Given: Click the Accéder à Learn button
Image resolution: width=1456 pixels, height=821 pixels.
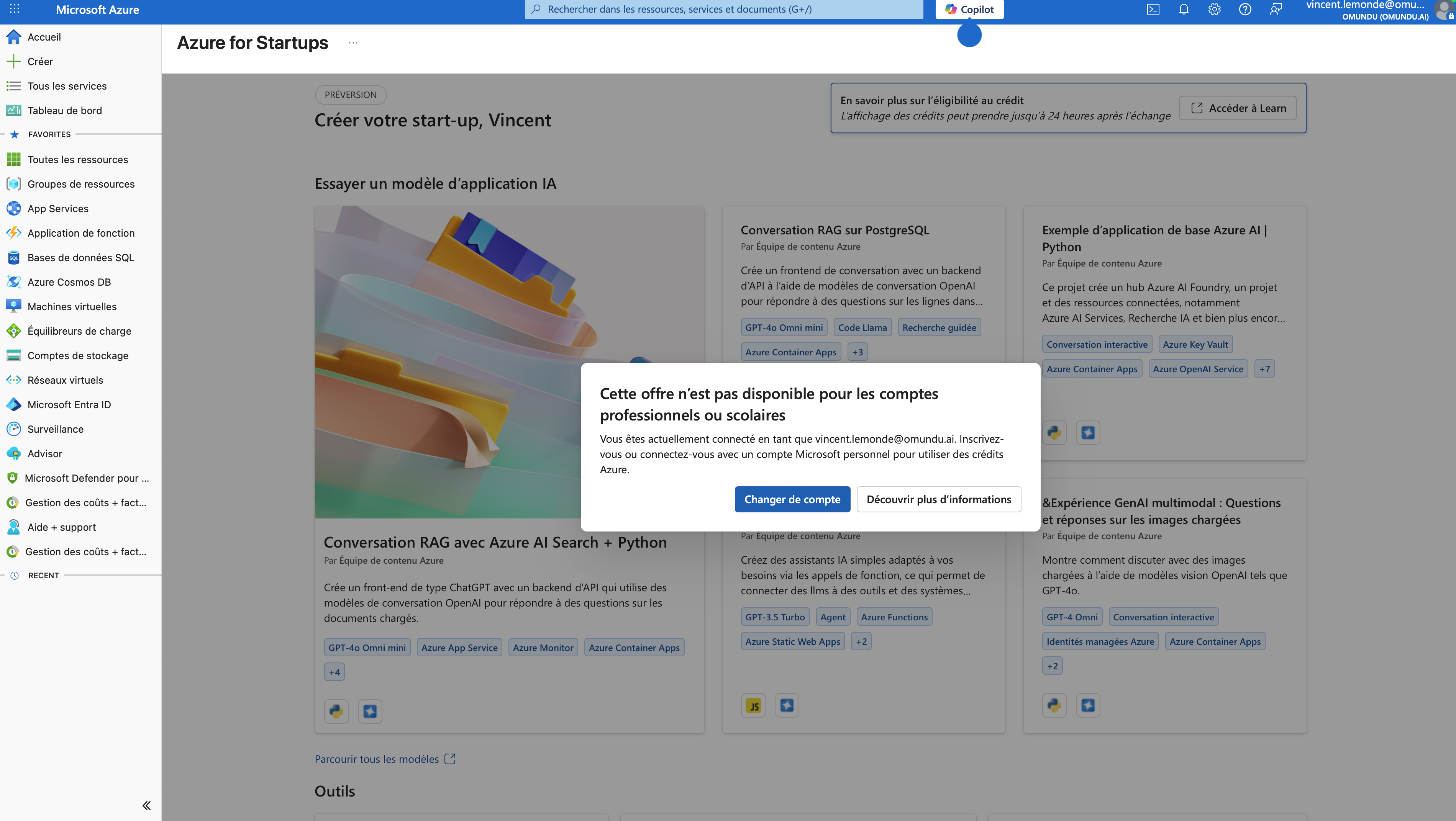Looking at the screenshot, I should (1238, 108).
